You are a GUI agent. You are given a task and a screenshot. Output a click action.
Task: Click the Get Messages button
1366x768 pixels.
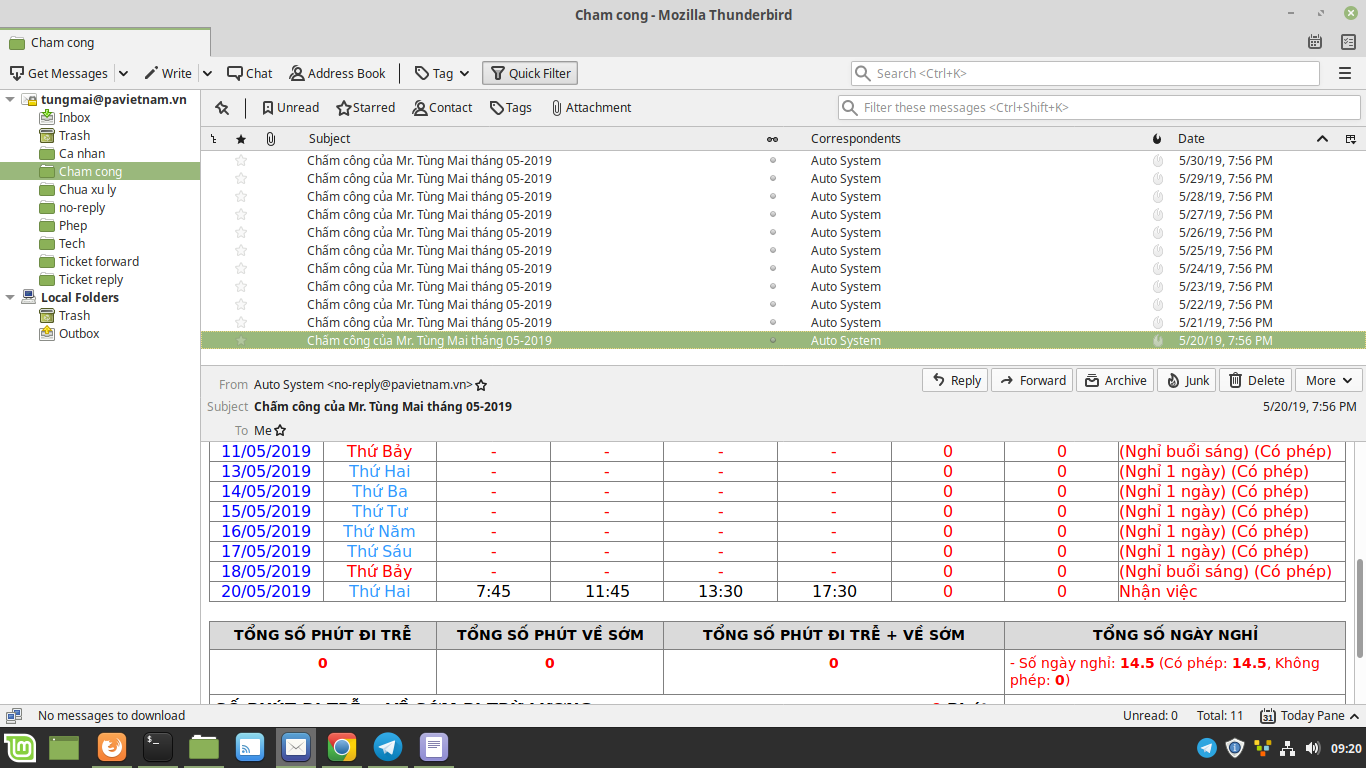tap(58, 73)
